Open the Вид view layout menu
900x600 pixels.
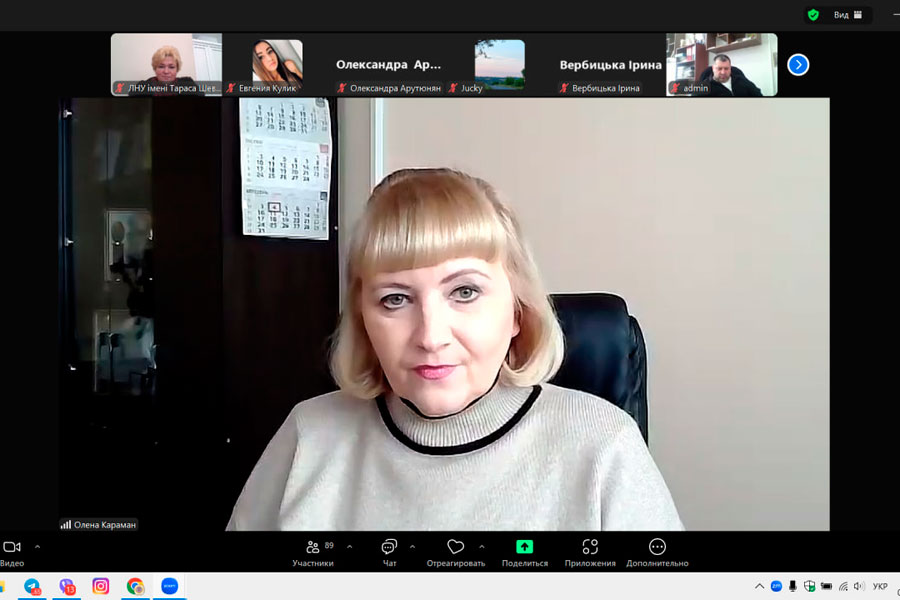pyautogui.click(x=848, y=15)
